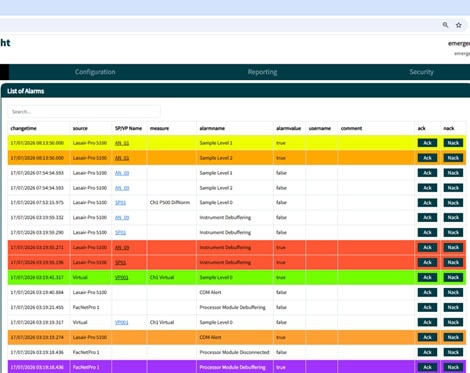
Task: Nack the yellow Sample Level 1 true alarm
Action: pyautogui.click(x=453, y=143)
